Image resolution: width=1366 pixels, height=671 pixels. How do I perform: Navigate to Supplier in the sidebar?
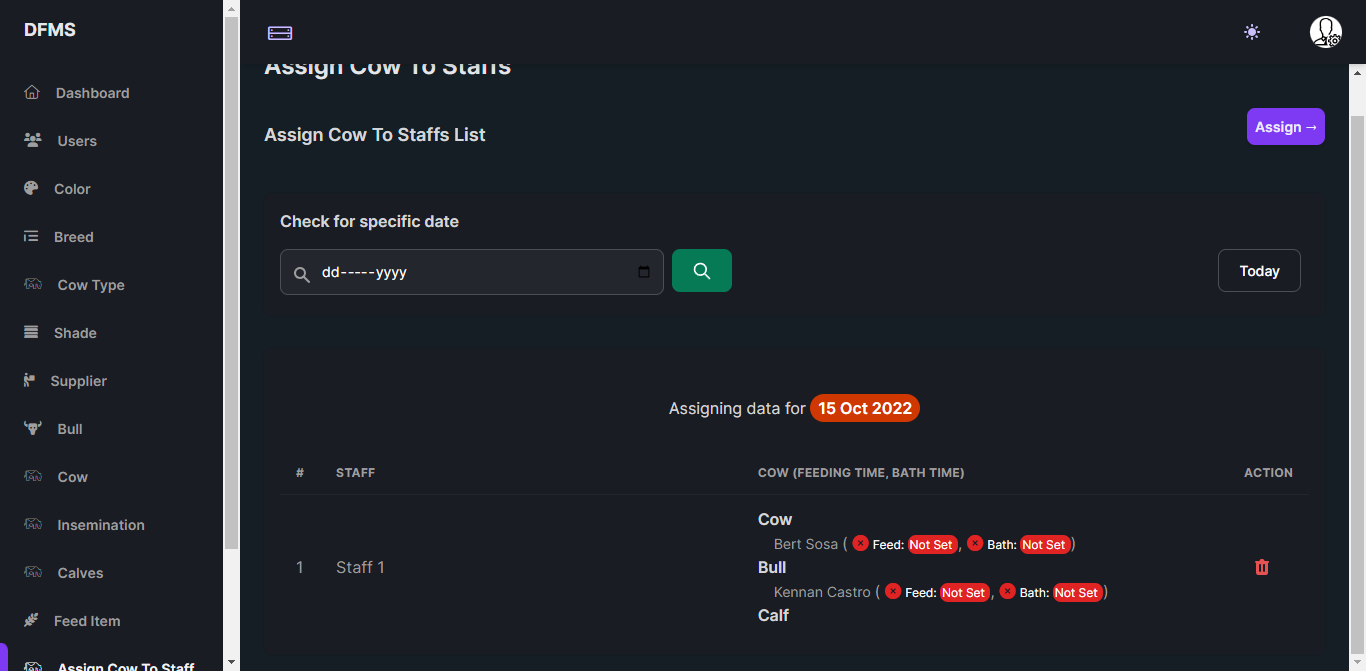(x=78, y=381)
